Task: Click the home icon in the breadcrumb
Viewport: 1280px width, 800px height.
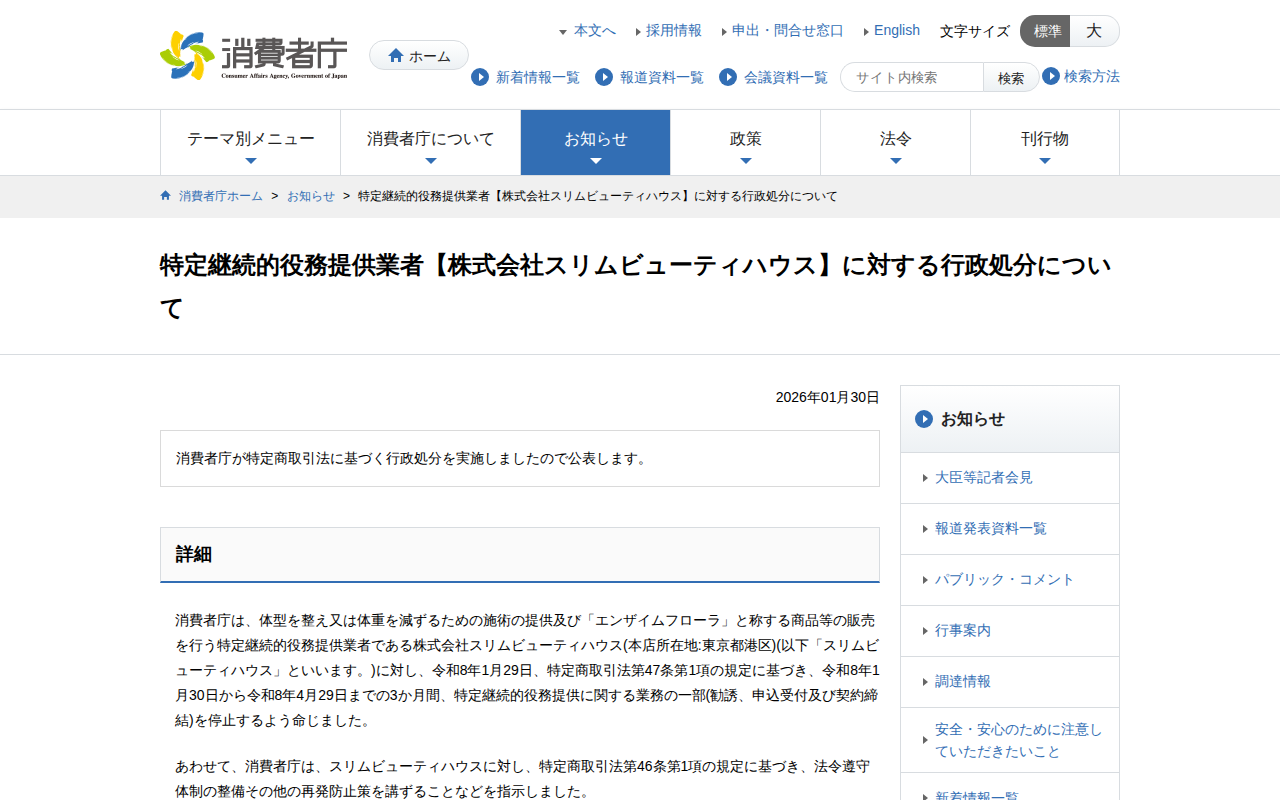Action: click(166, 196)
